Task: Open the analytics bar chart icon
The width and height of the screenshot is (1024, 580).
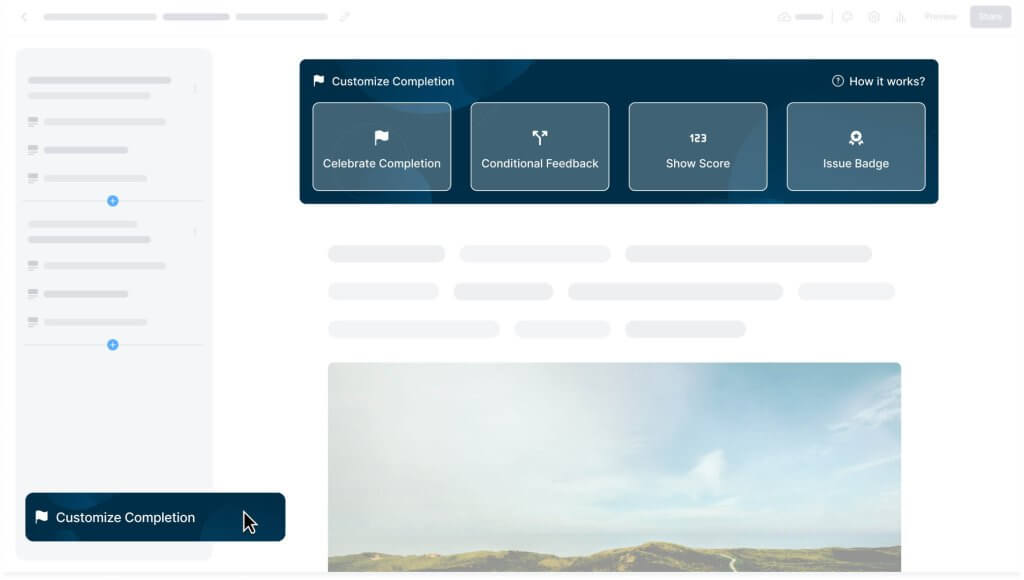Action: [901, 17]
